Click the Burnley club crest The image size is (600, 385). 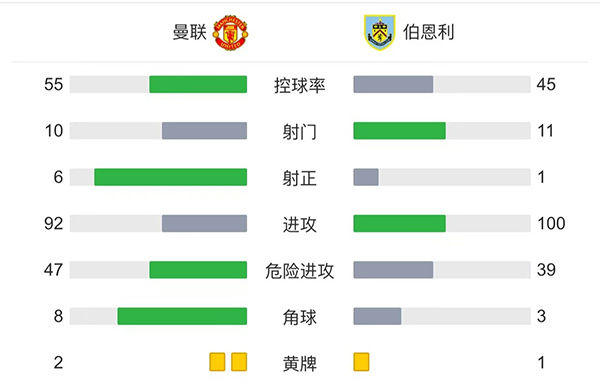(x=379, y=33)
